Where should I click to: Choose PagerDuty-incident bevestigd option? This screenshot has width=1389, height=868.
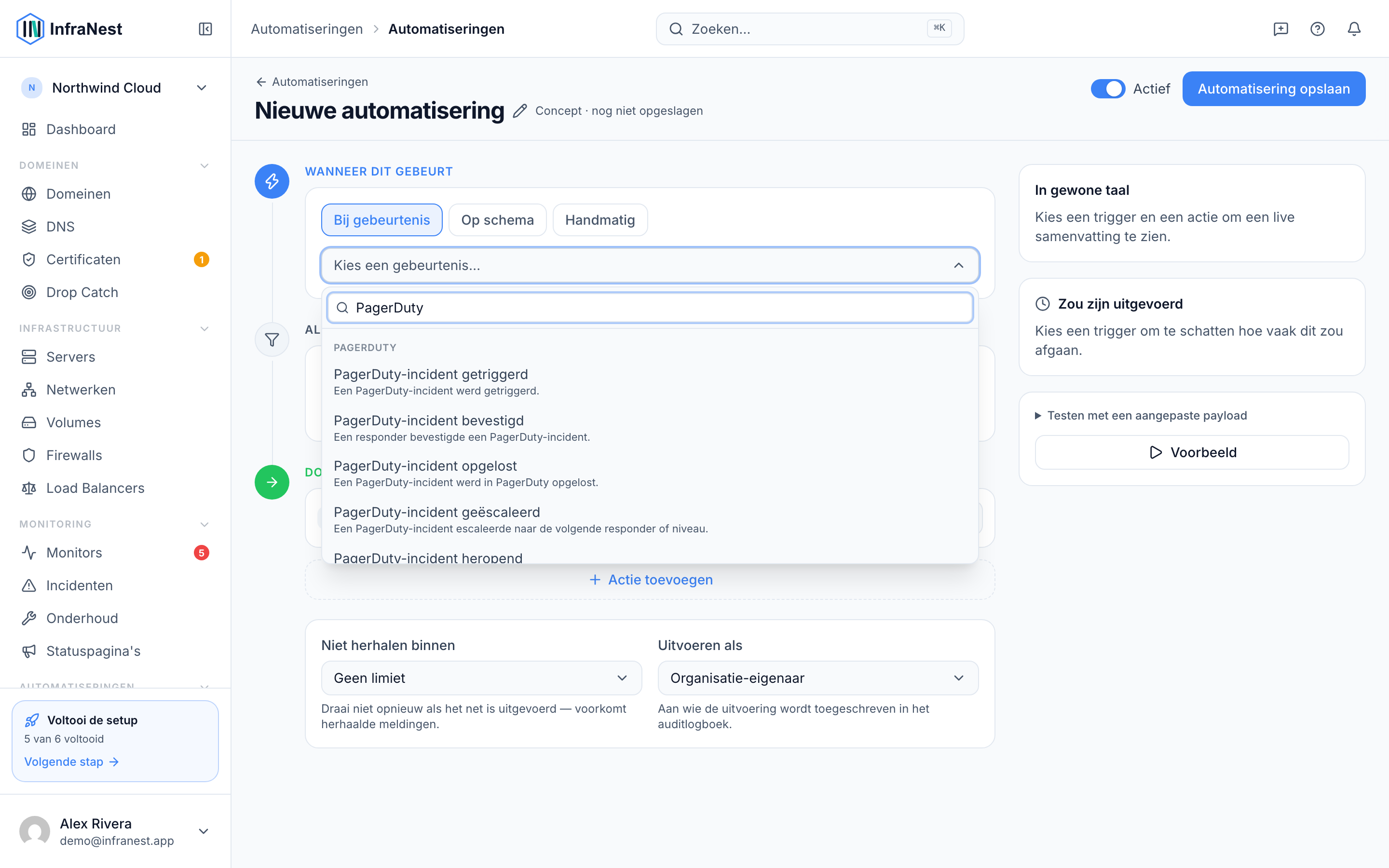[x=650, y=428]
